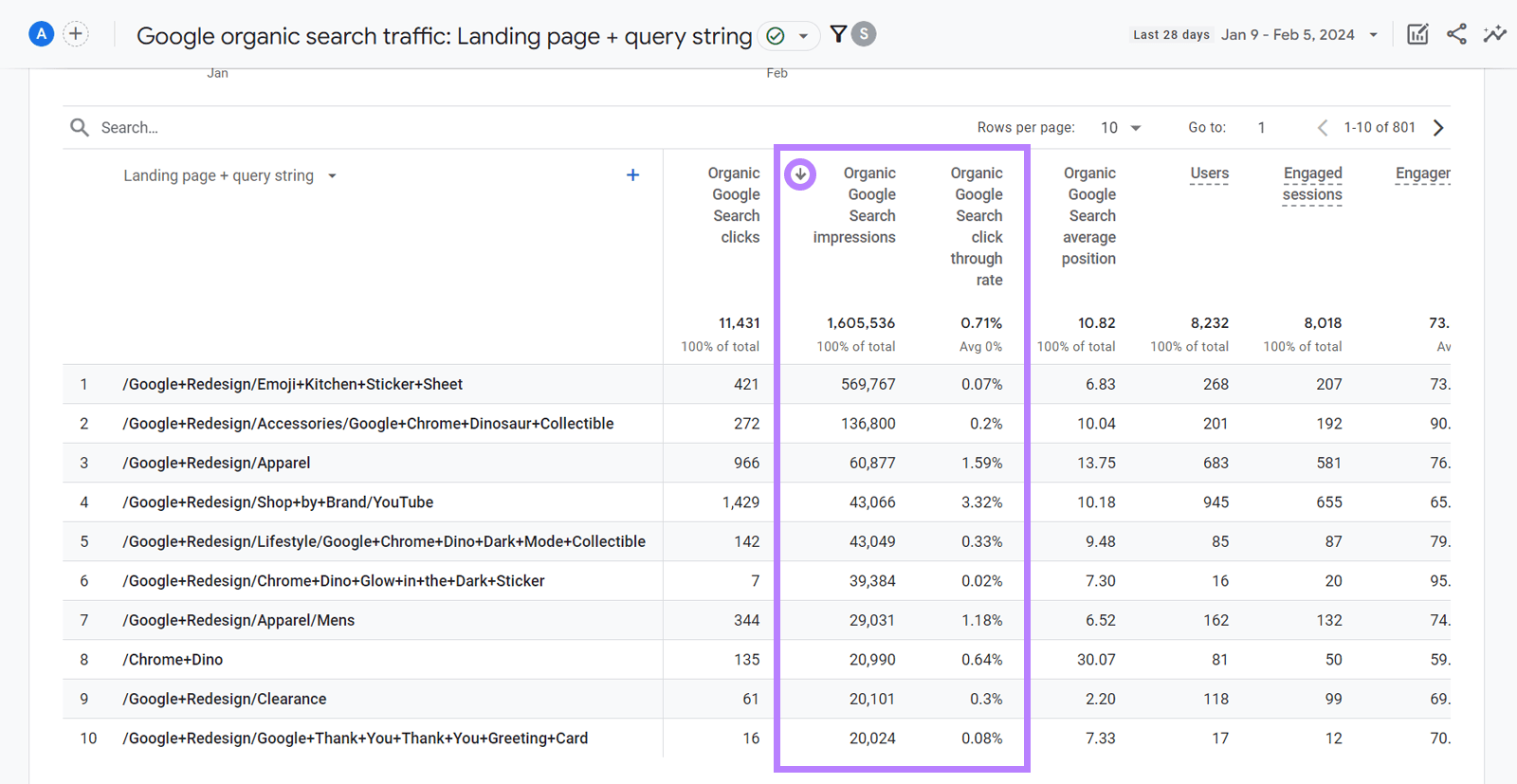This screenshot has height=784, width=1517.
Task: Click the Chrome+Dino+Dark+Mode+Collectible landing page
Action: point(384,541)
